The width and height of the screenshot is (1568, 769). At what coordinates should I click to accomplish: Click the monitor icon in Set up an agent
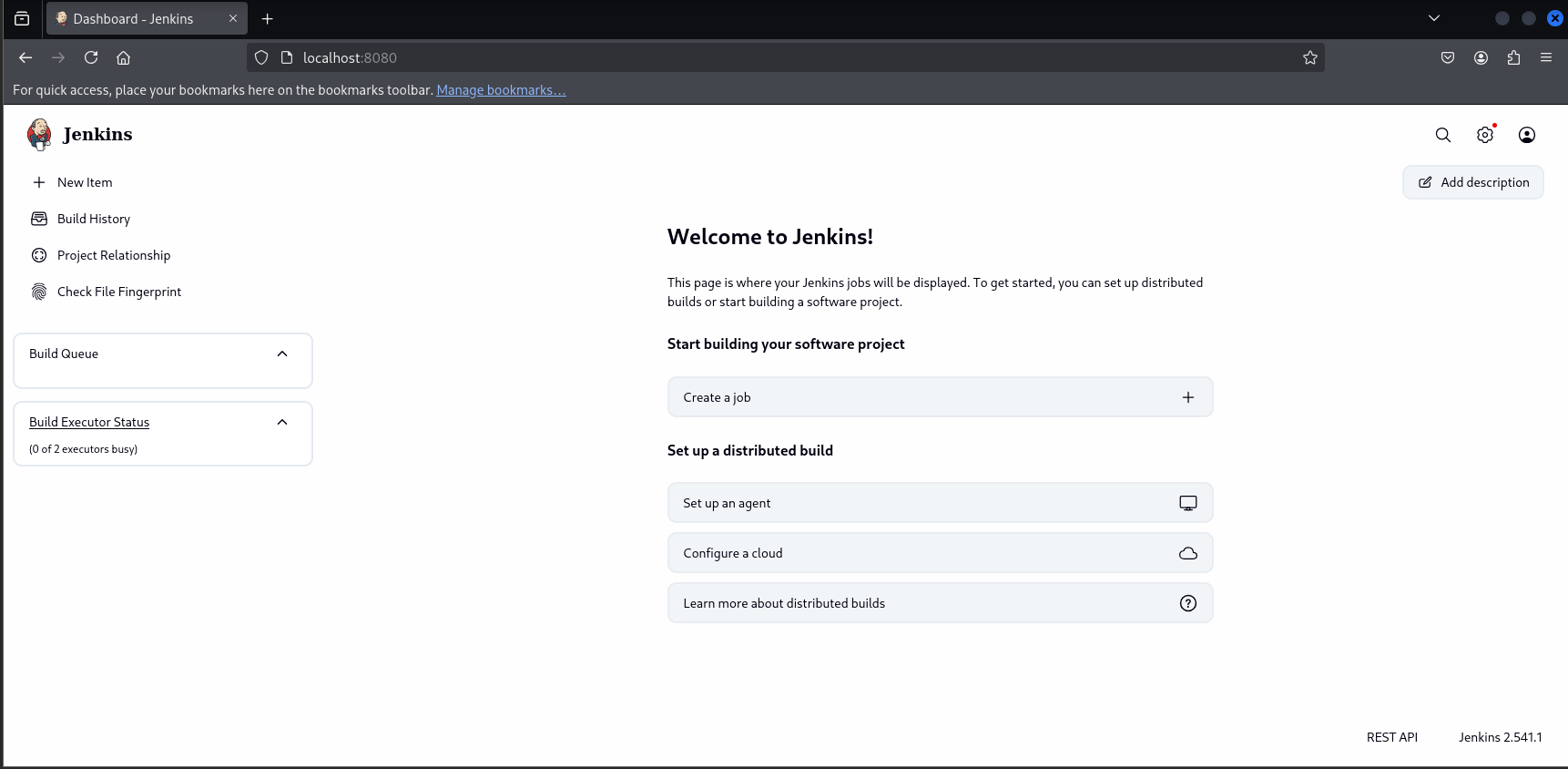[x=1188, y=503]
